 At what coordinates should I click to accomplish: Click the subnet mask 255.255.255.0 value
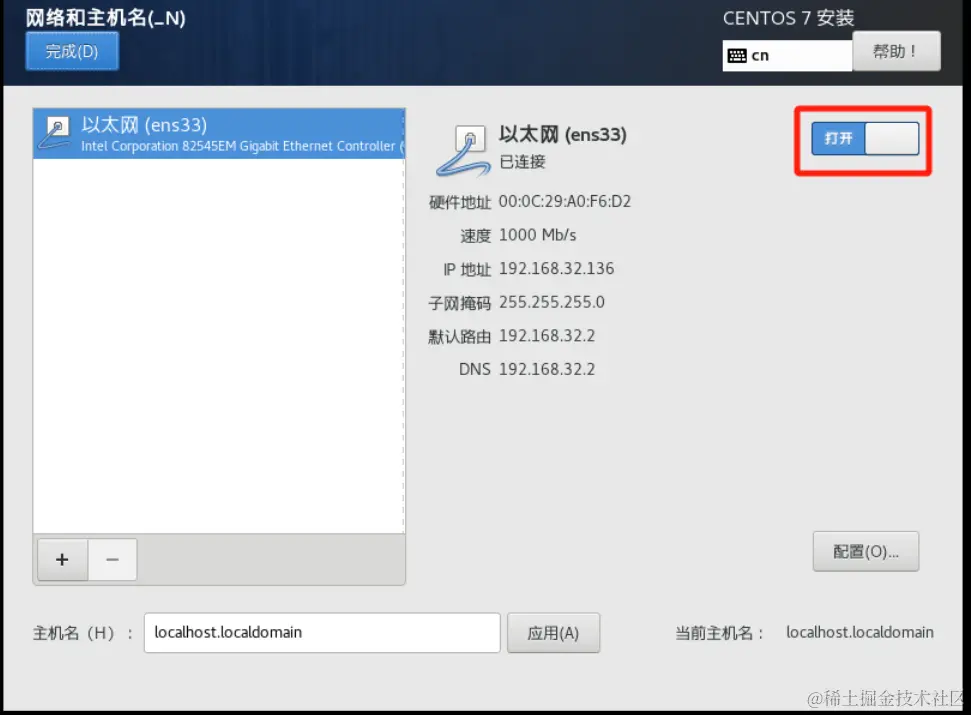point(552,302)
